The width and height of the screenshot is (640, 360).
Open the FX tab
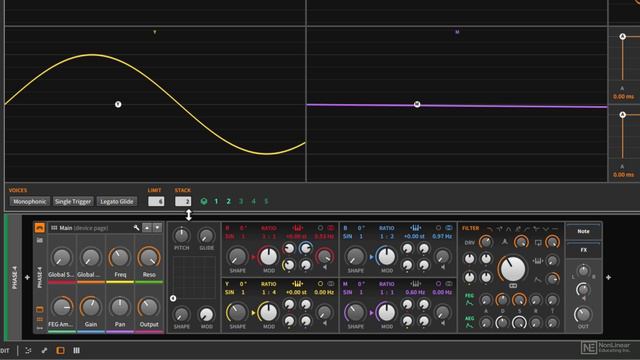(583, 250)
